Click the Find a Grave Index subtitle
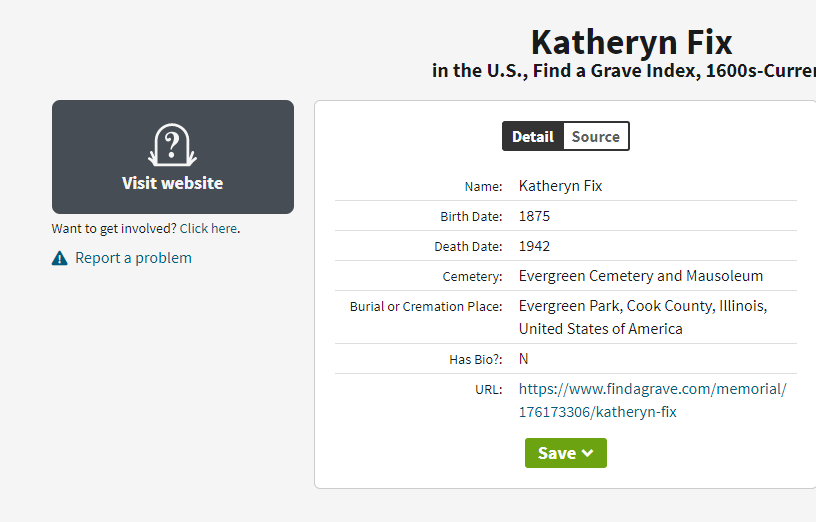 click(x=623, y=71)
